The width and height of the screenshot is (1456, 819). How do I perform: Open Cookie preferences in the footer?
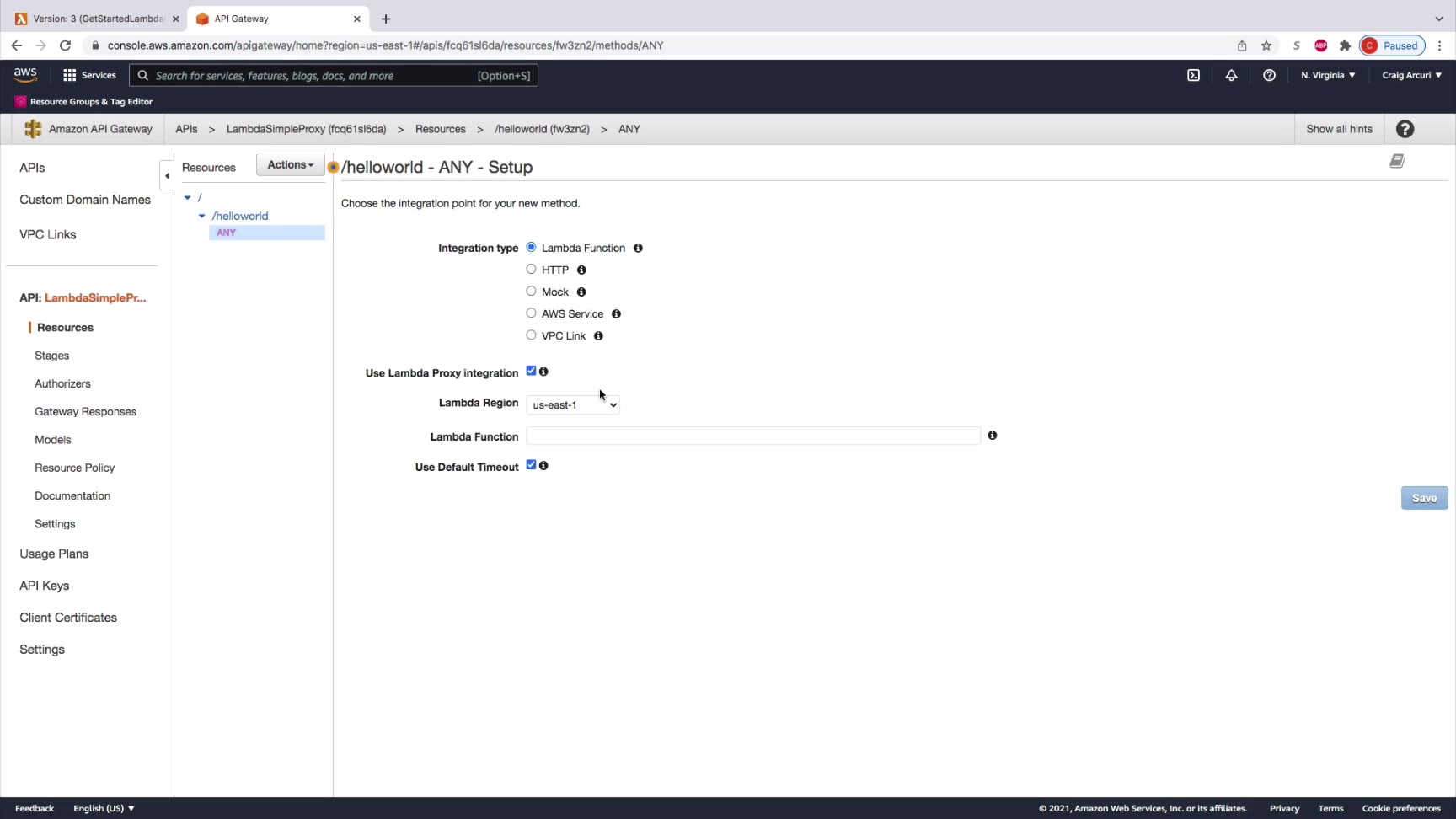coord(1401,808)
